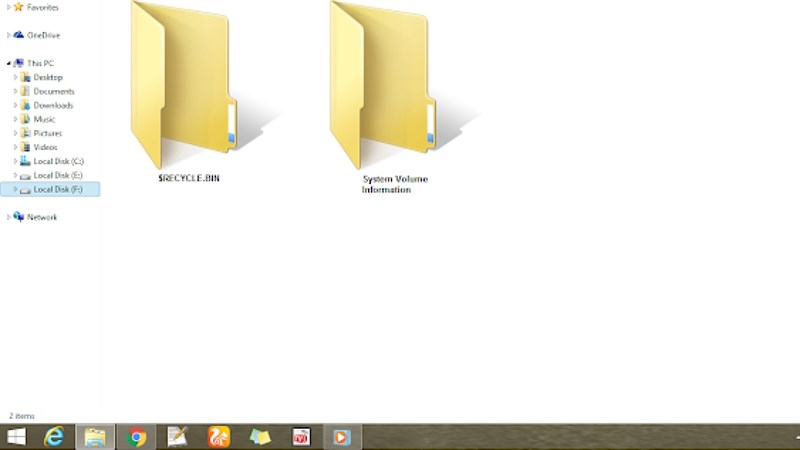Open the Music label in the sidebar

pyautogui.click(x=44, y=119)
